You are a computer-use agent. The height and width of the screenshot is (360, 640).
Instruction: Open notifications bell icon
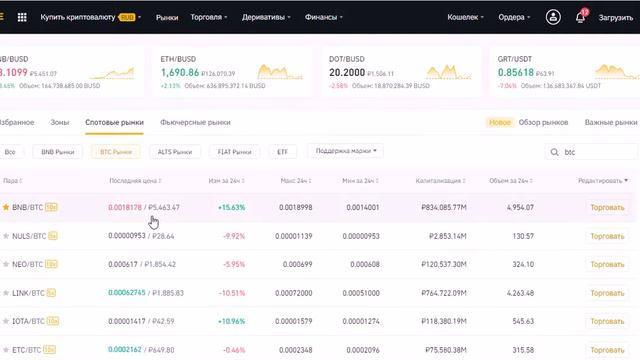coord(580,17)
